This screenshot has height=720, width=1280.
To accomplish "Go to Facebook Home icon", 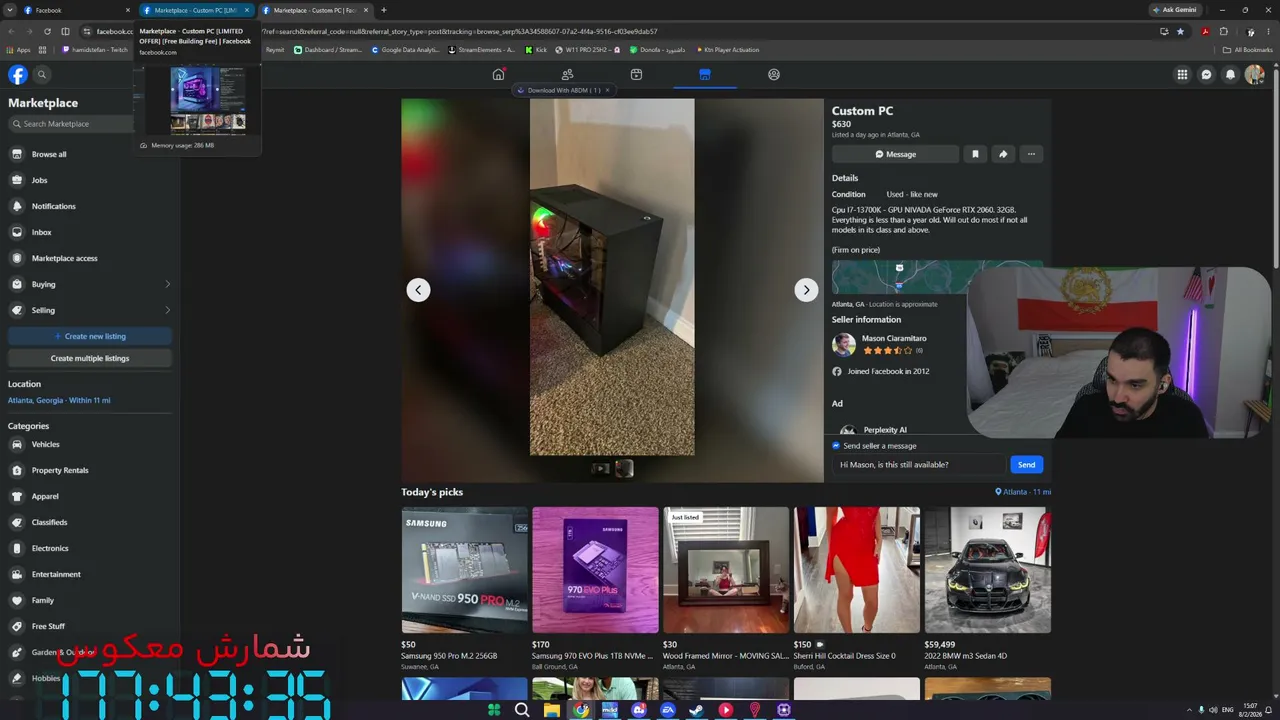I will (498, 74).
